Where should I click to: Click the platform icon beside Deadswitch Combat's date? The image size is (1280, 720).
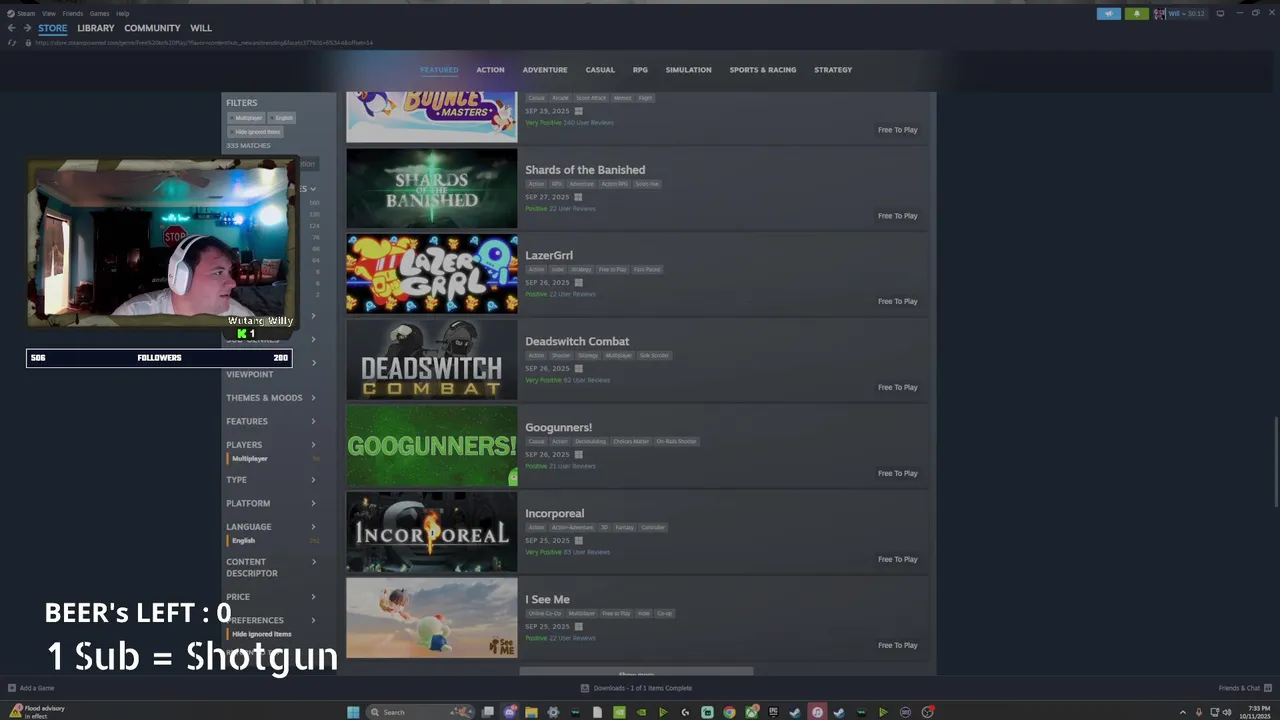tap(578, 369)
